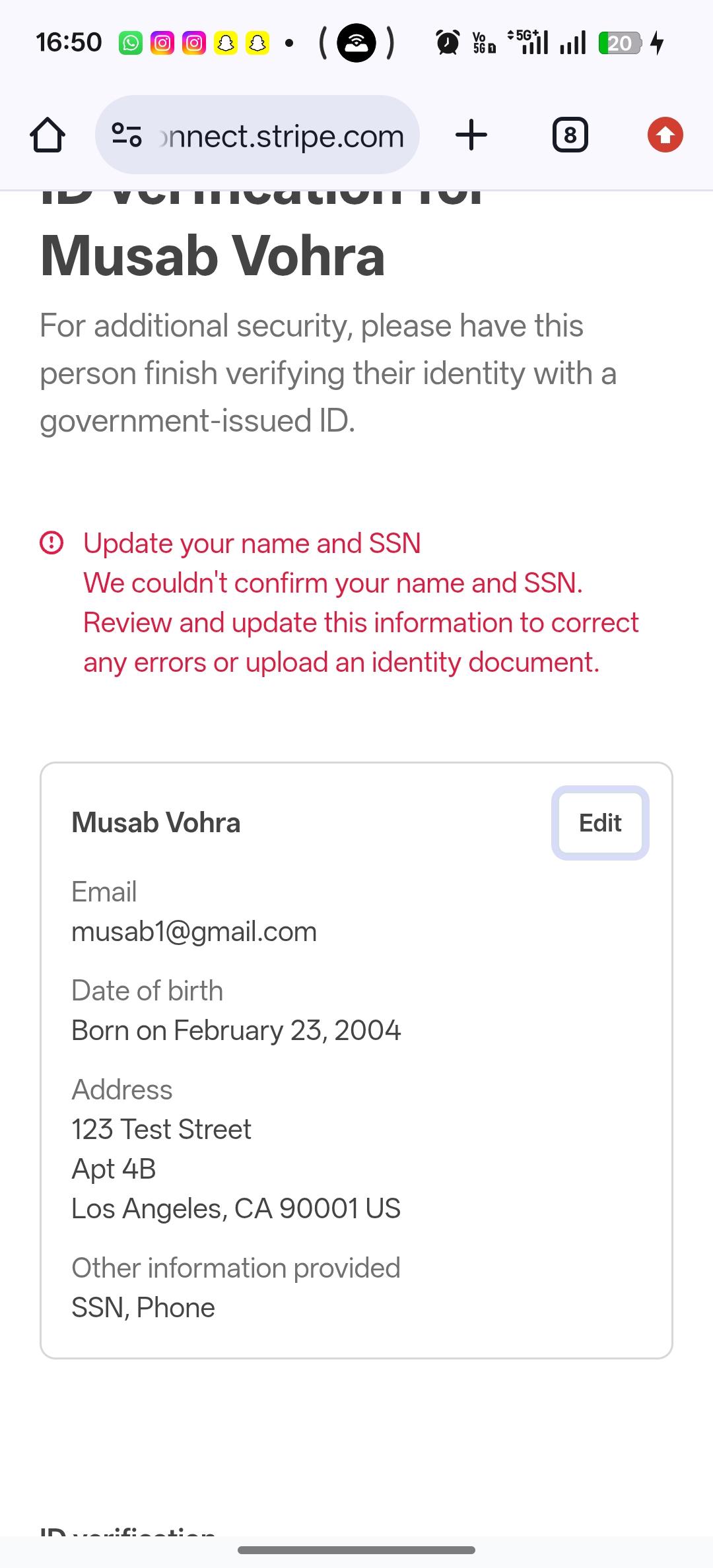Go to the browser home page
This screenshot has height=1568, width=713.
point(48,135)
